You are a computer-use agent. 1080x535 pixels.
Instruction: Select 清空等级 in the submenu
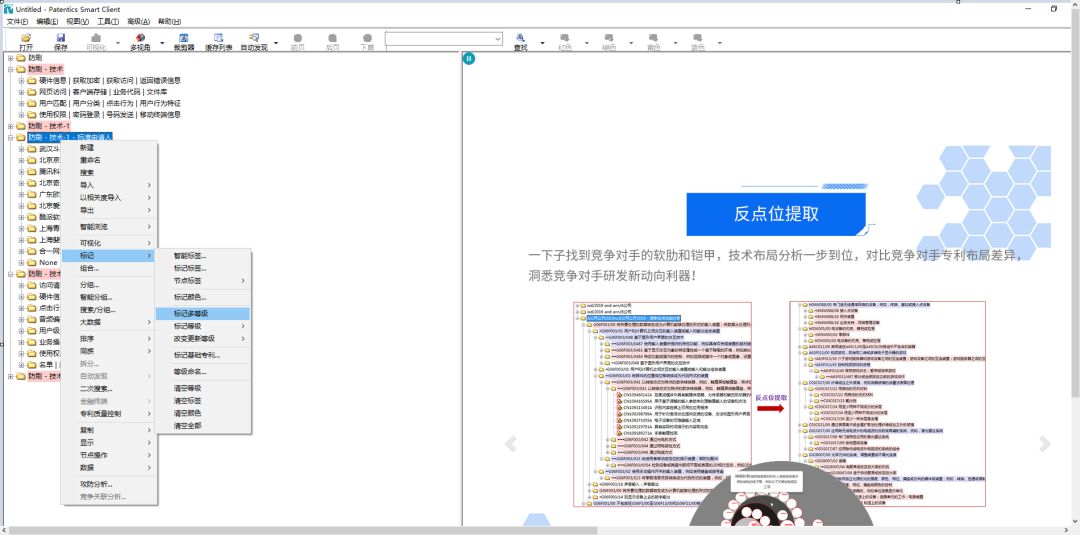[x=202, y=388]
